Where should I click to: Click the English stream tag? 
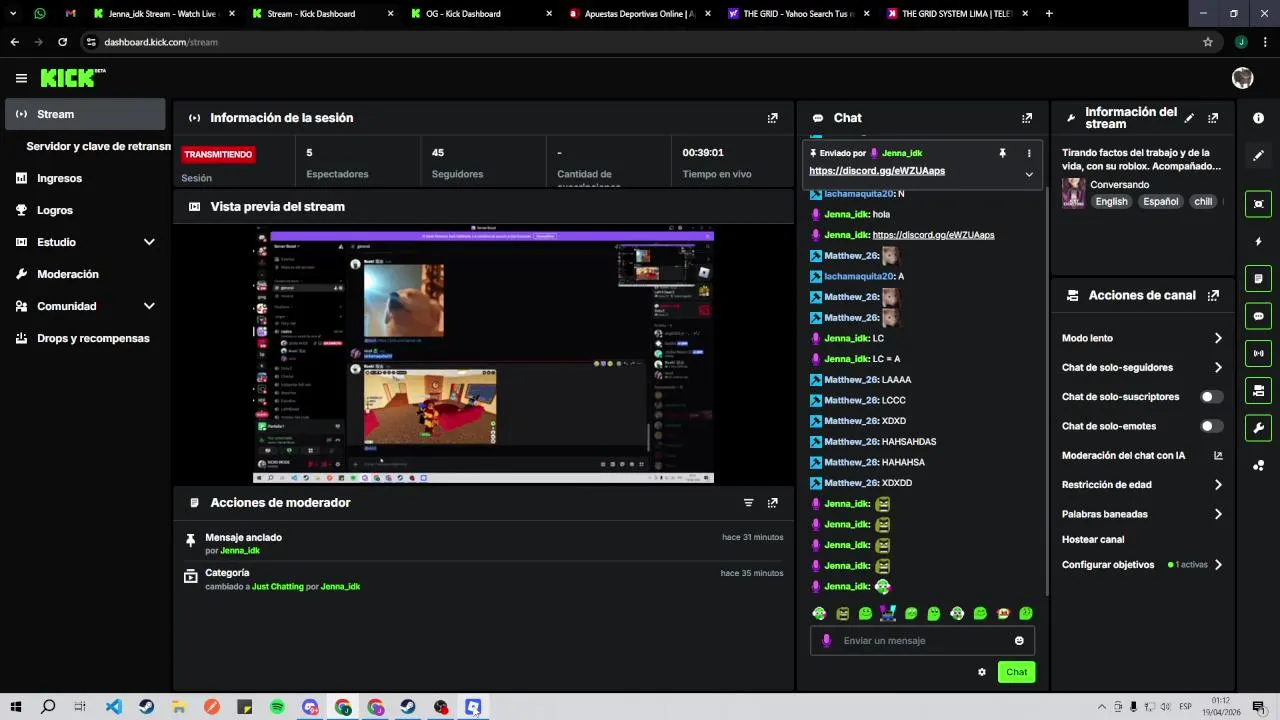click(1111, 202)
